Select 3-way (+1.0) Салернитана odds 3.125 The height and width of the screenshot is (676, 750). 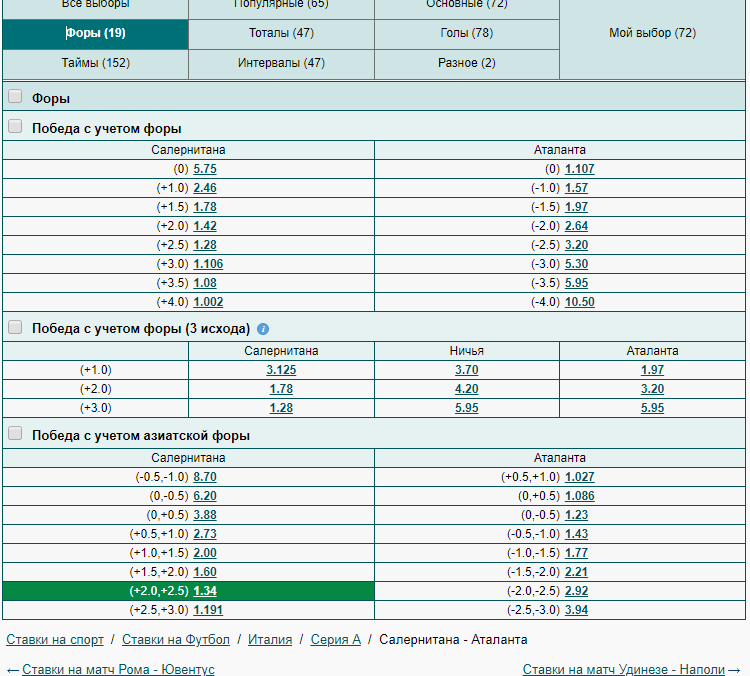(x=281, y=370)
